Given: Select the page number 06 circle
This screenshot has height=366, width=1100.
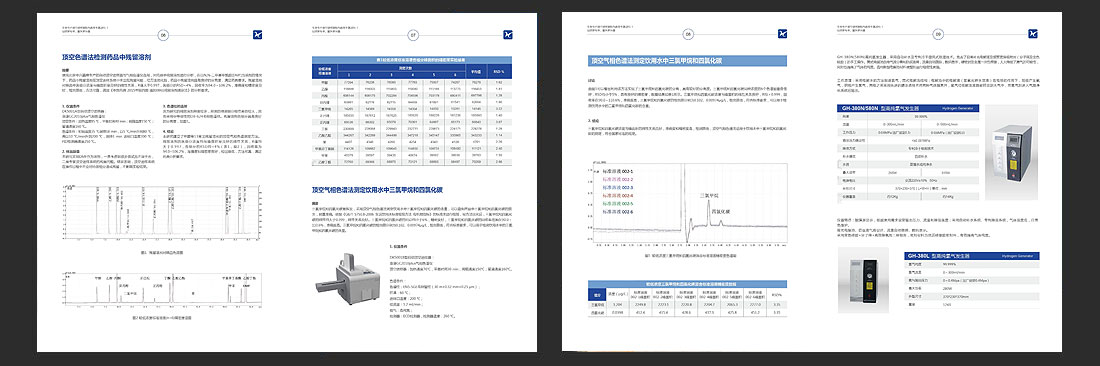Looking at the screenshot, I should 163,34.
